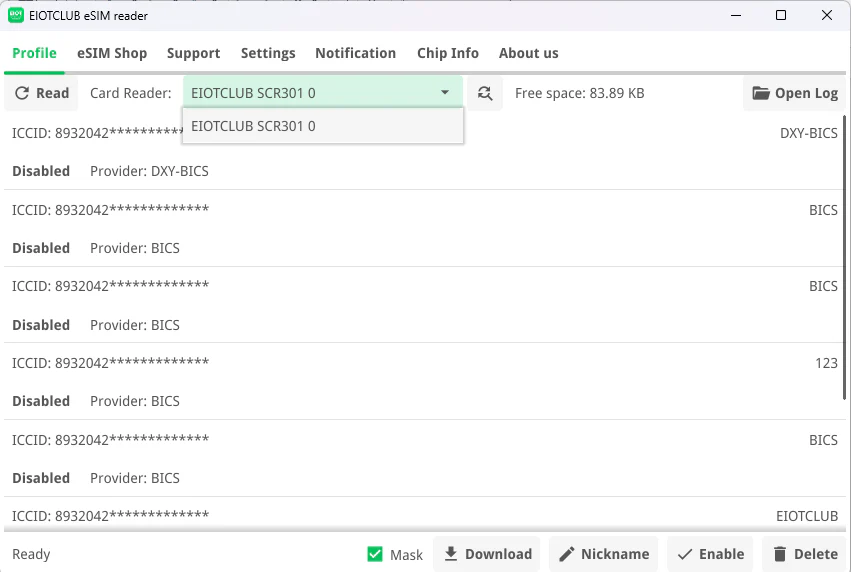851x572 pixels.
Task: Click Provider: DXY-BICS text
Action: (149, 171)
